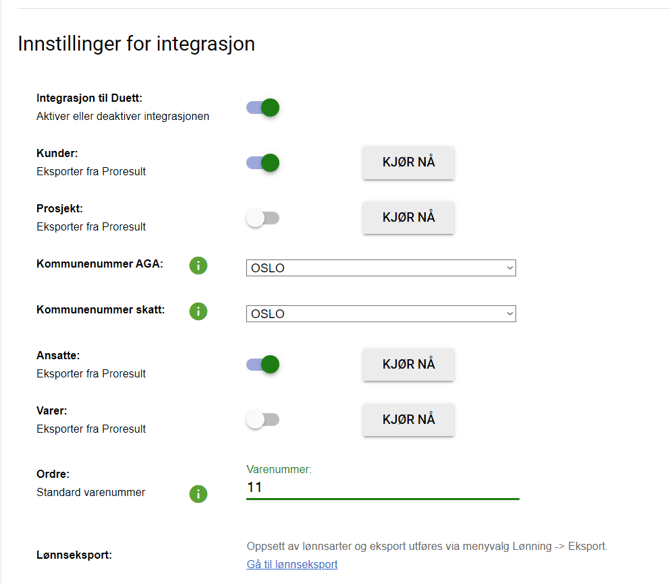Run Varer export with KJØR NÅ
Viewport: 670px width, 585px height.
pos(408,419)
